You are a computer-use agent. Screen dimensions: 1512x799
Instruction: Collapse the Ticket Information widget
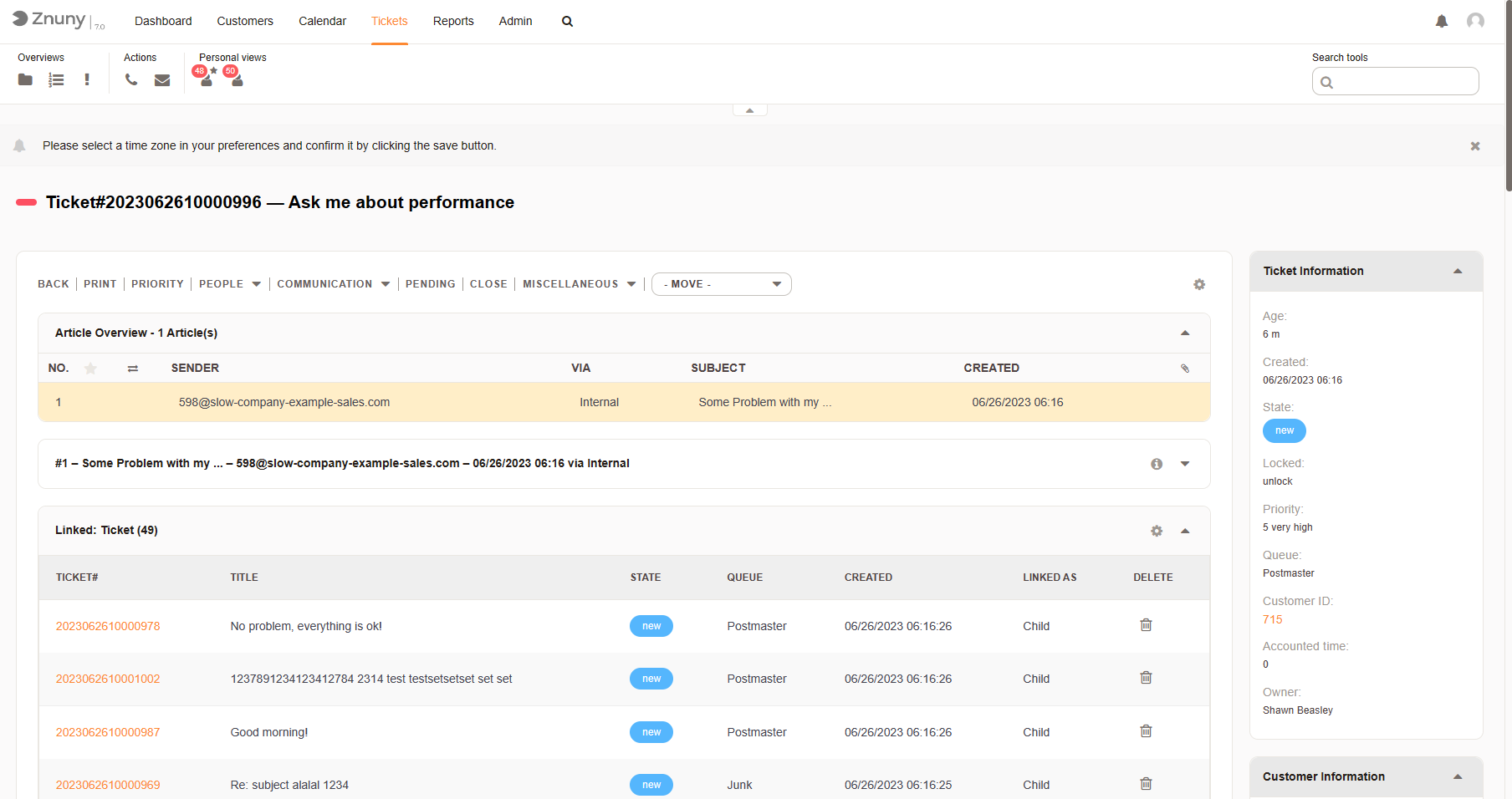pos(1458,271)
